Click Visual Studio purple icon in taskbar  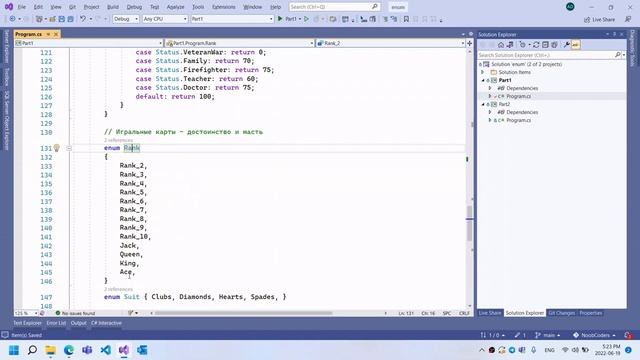[124, 350]
